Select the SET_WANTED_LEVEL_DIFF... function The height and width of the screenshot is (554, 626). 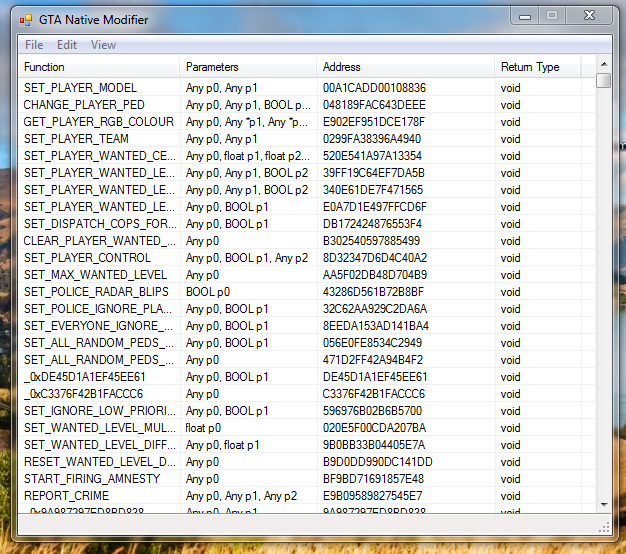[x=99, y=445]
